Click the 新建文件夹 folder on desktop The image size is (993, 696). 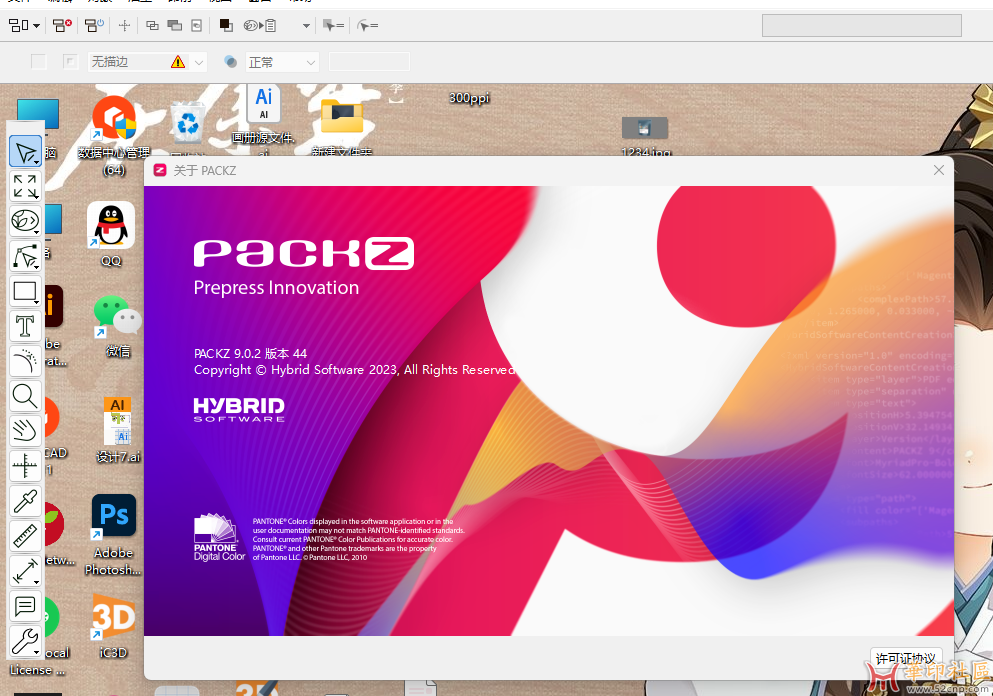pos(342,127)
